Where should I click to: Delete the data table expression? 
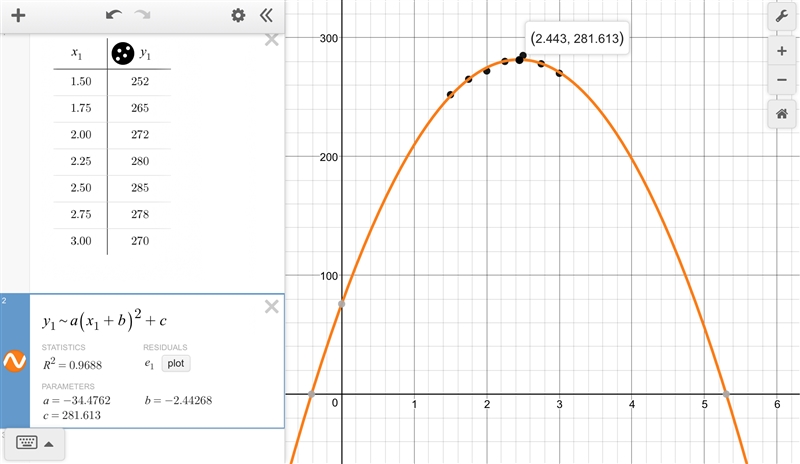point(271,40)
